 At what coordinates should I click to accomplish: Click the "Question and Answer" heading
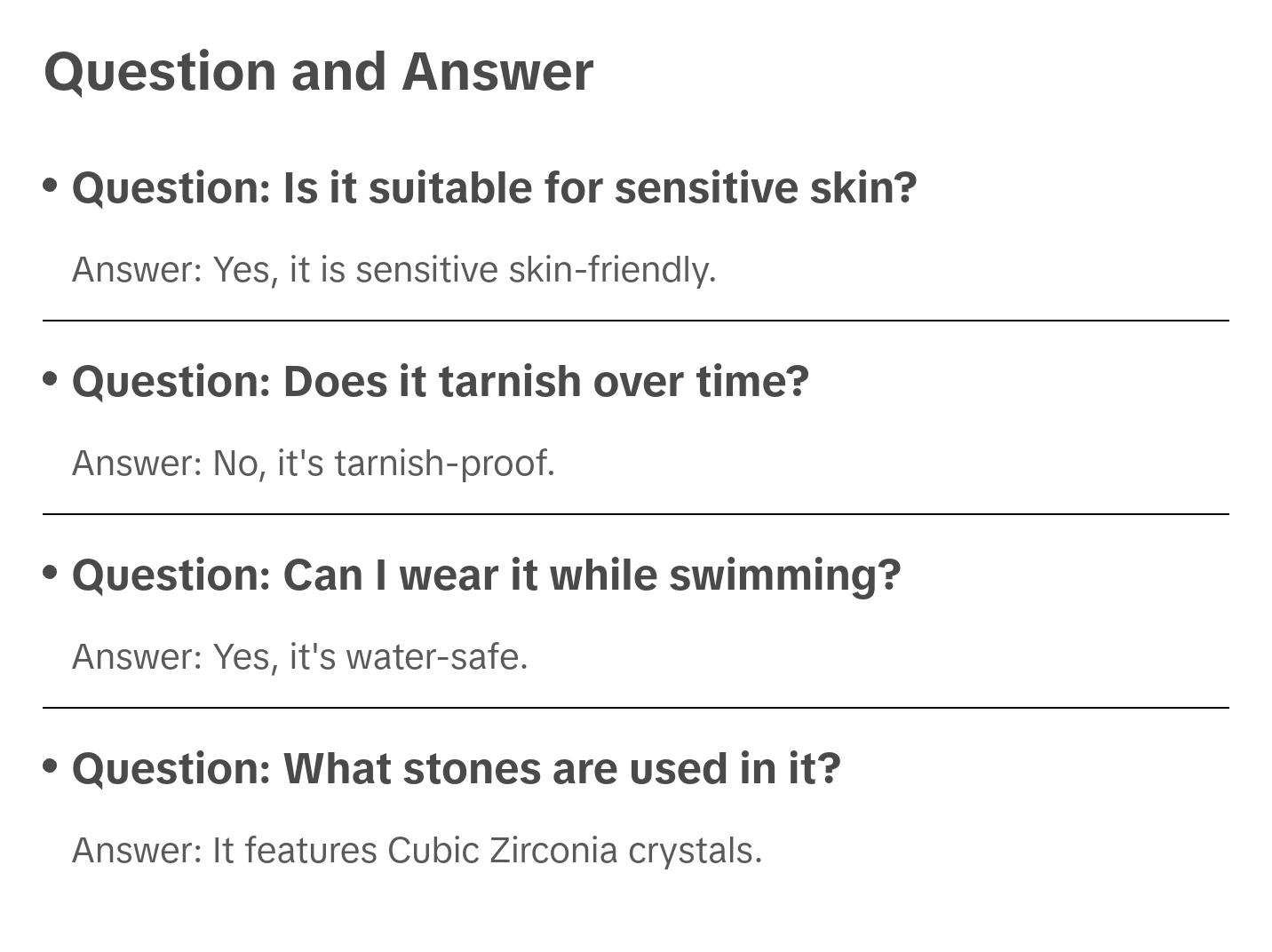point(318,72)
